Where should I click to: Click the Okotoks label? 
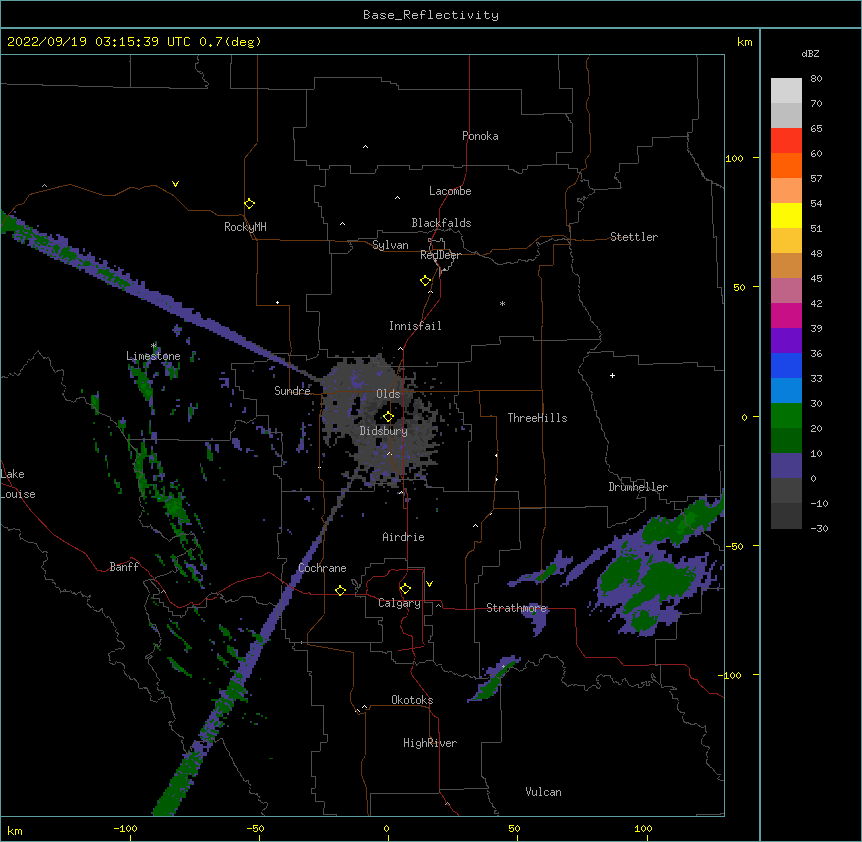click(x=412, y=700)
